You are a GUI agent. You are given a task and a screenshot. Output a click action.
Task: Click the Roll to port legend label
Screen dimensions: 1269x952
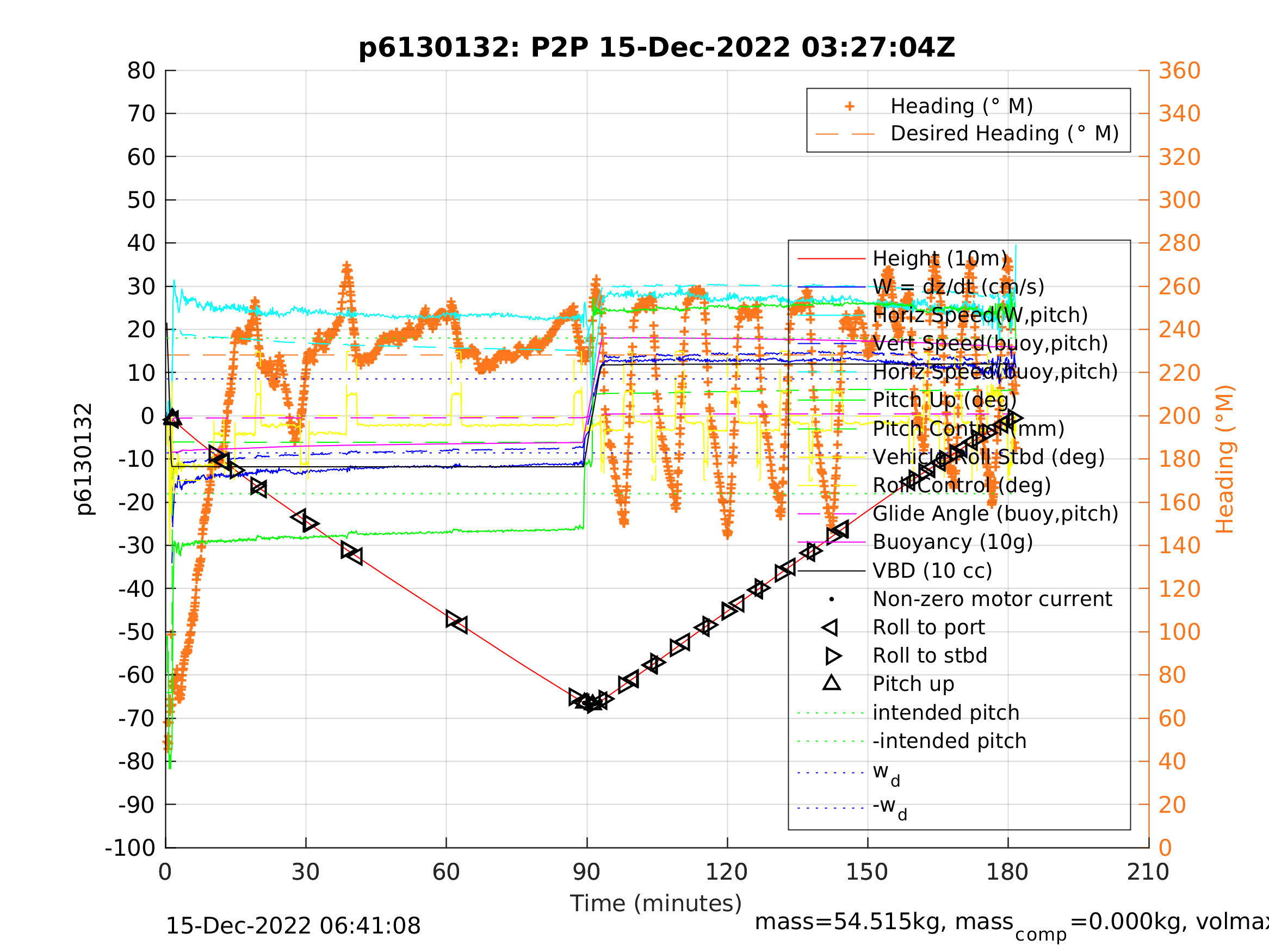click(928, 628)
